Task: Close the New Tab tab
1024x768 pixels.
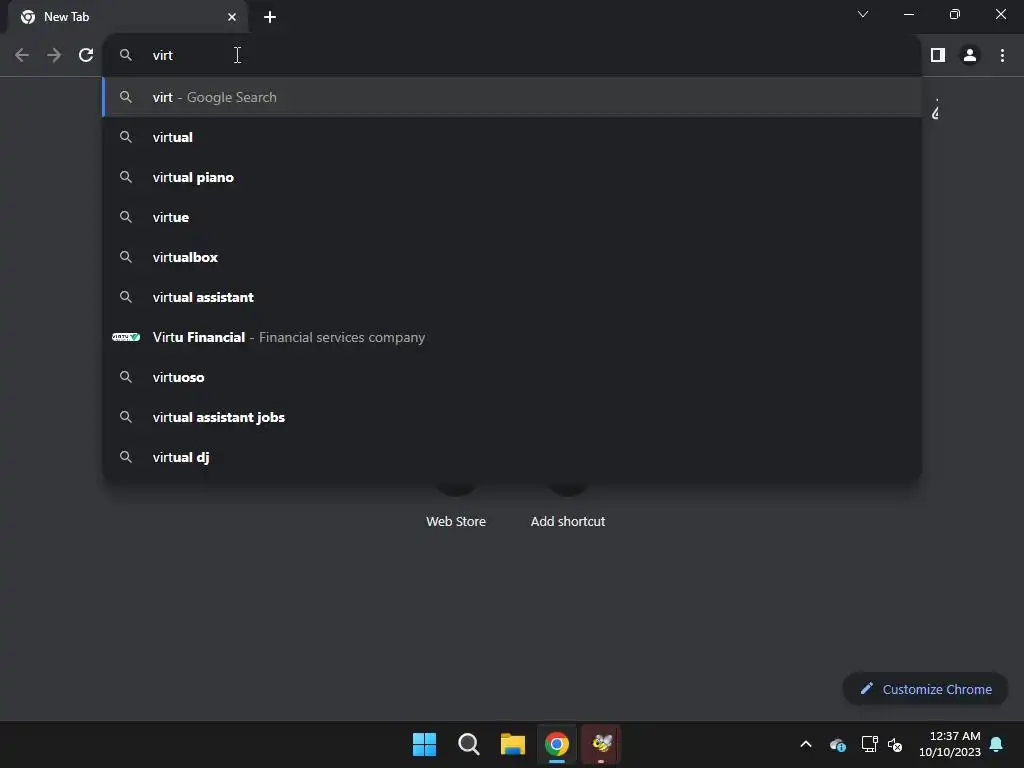Action: [232, 17]
